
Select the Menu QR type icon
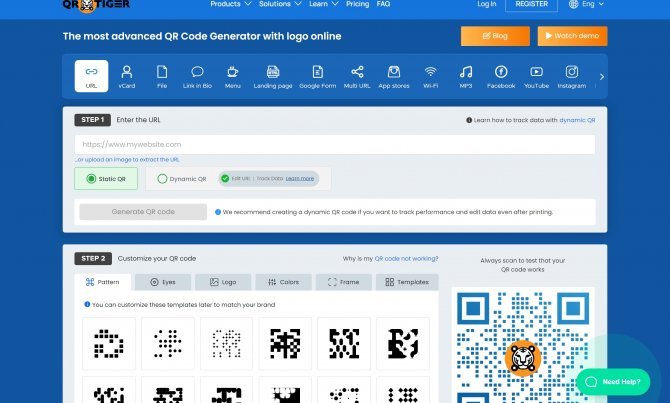(232, 71)
